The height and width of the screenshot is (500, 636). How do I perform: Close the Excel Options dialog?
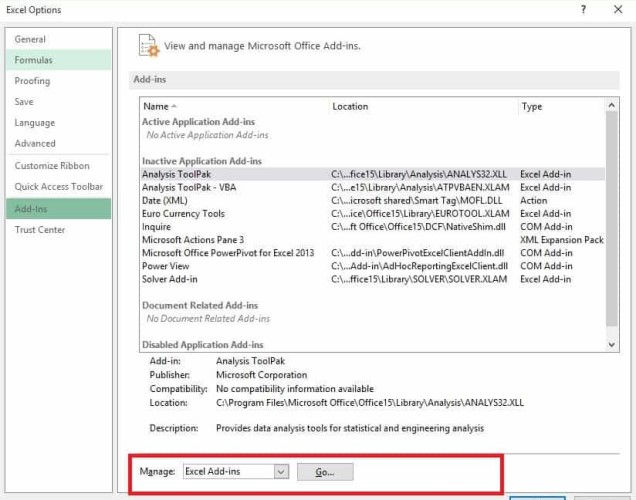click(618, 9)
